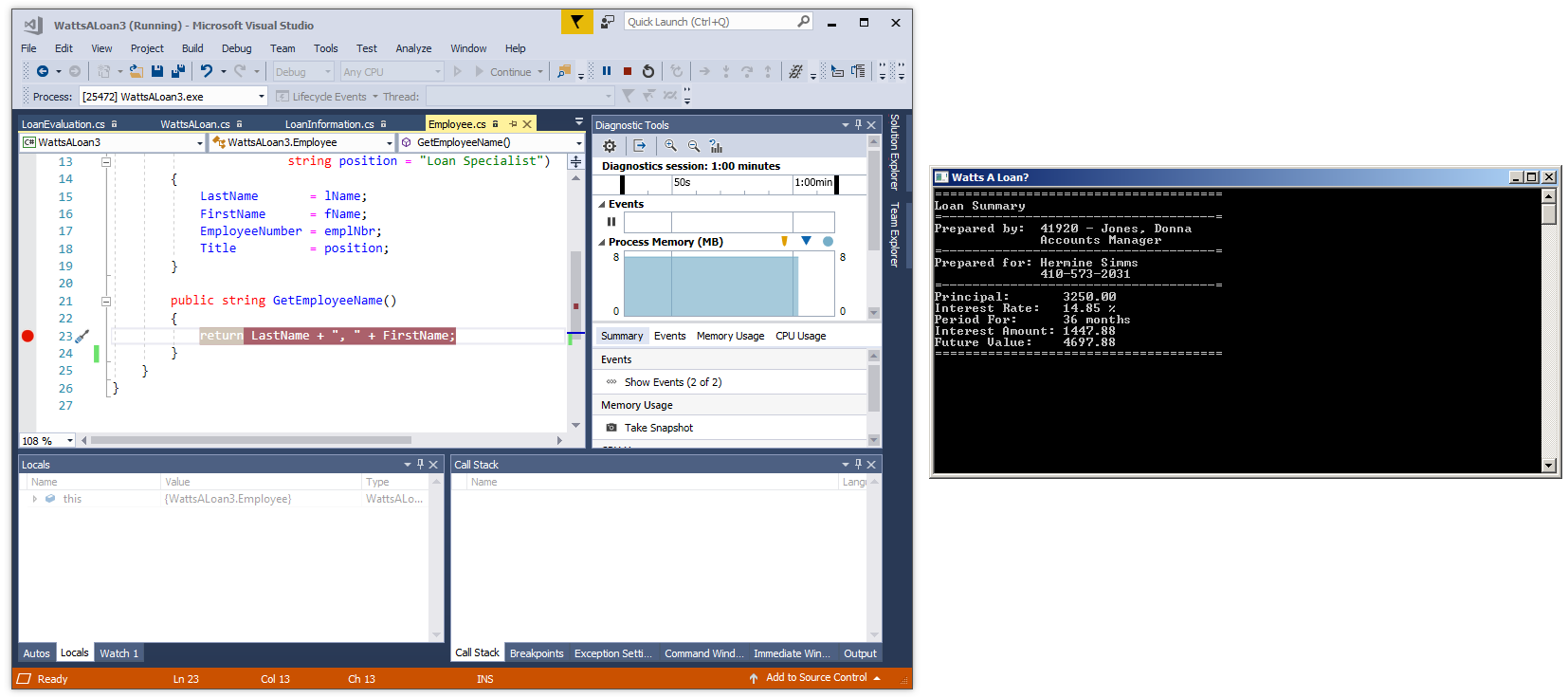Select the Memory Usage tab in Diagnostic Tools

730,336
